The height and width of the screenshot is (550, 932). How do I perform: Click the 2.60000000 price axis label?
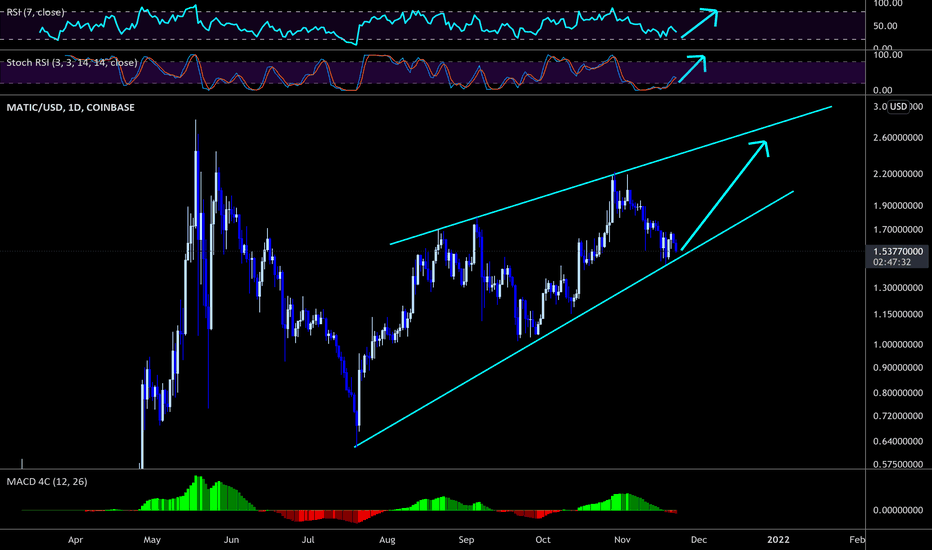point(898,137)
